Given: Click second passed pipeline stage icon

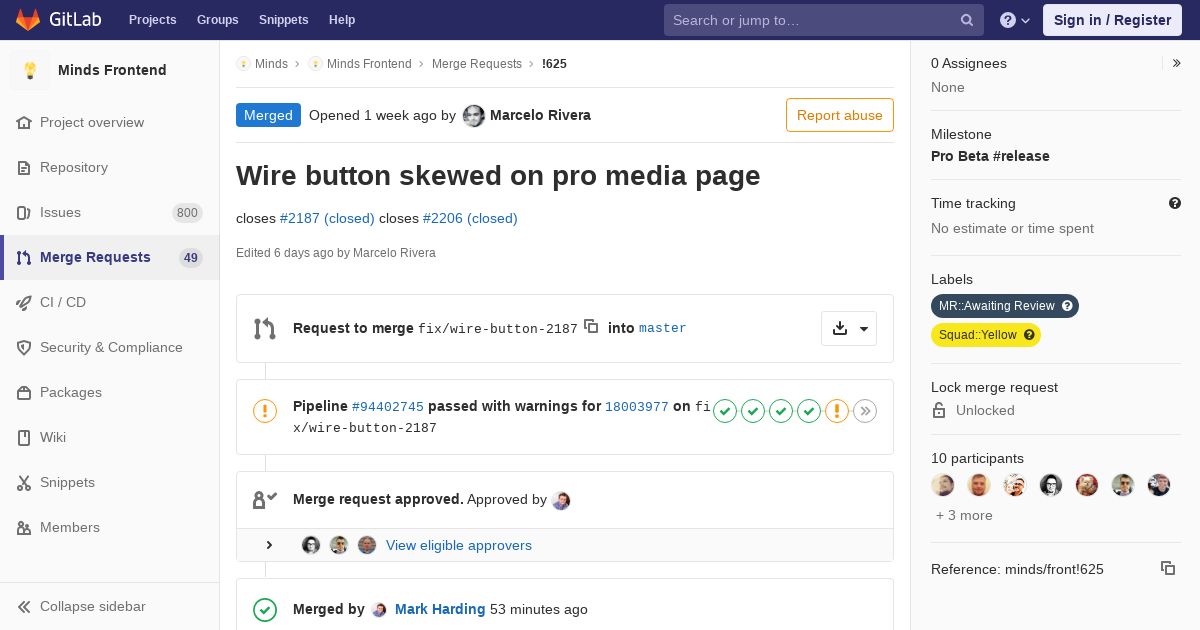Looking at the screenshot, I should [753, 411].
